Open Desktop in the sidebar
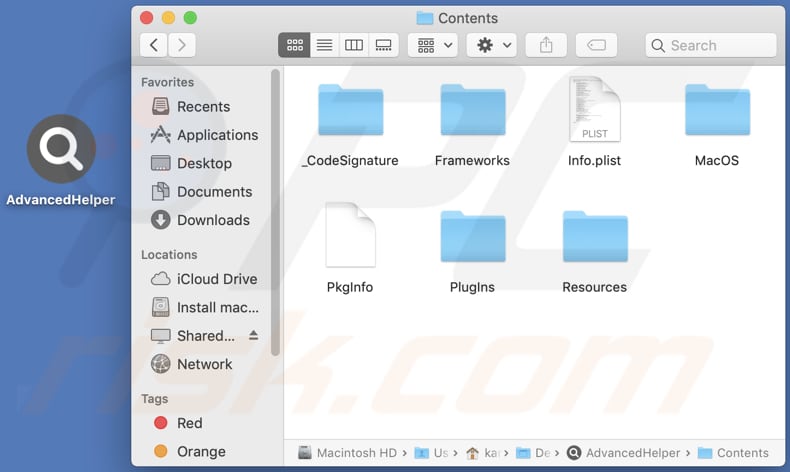Image resolution: width=790 pixels, height=472 pixels. point(191,163)
